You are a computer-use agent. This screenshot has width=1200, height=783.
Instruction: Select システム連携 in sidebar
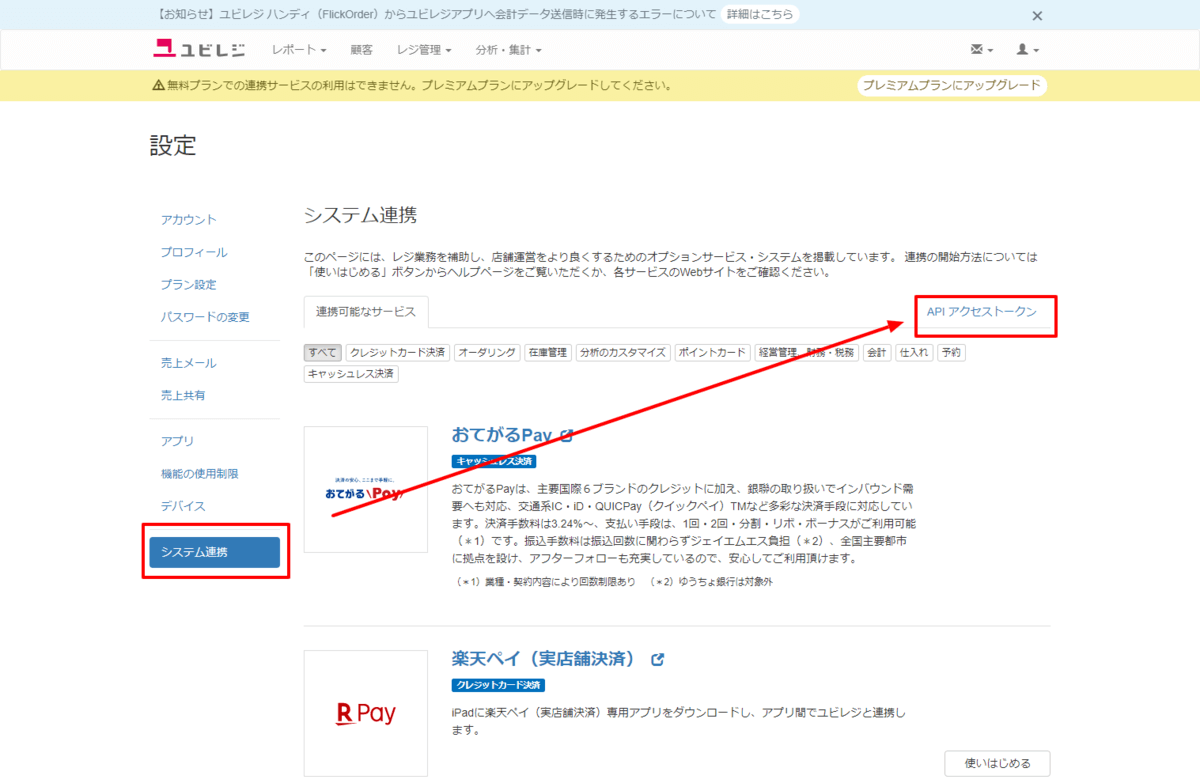[x=214, y=552]
